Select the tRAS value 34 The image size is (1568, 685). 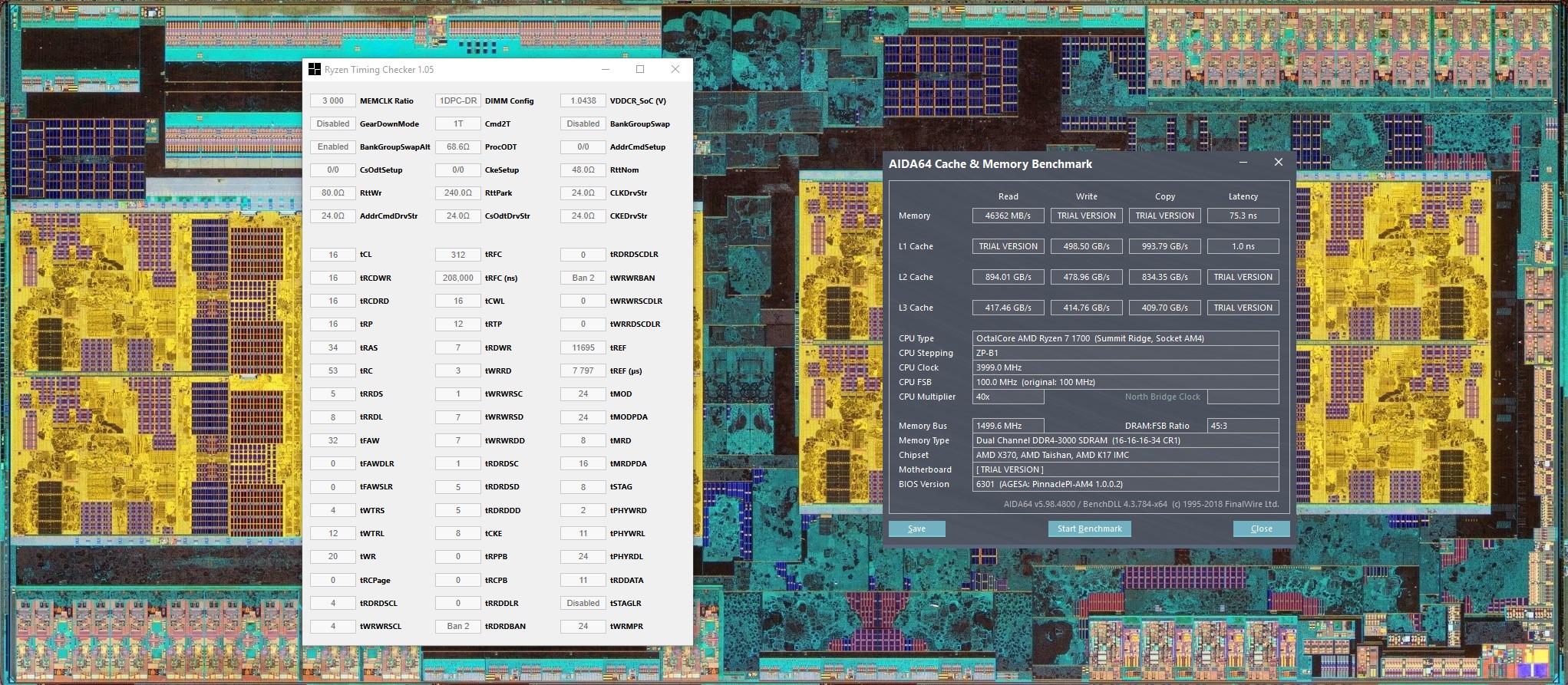click(x=333, y=347)
